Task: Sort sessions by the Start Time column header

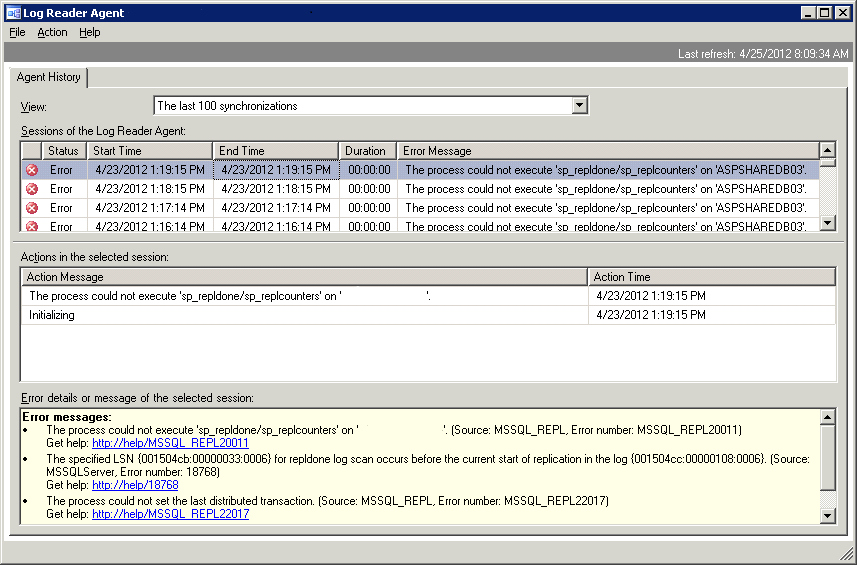Action: 150,151
